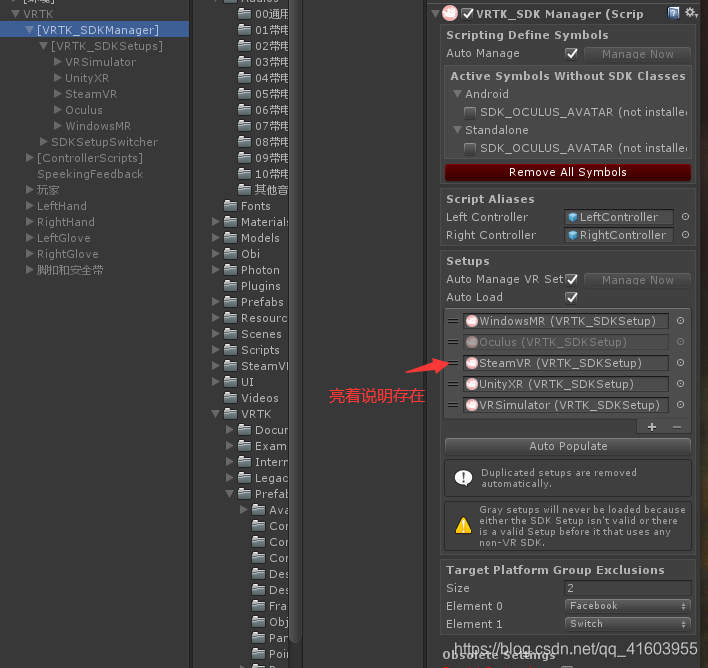Image resolution: width=708 pixels, height=668 pixels.
Task: Select UnityXR in the hierarchy
Action: point(87,78)
